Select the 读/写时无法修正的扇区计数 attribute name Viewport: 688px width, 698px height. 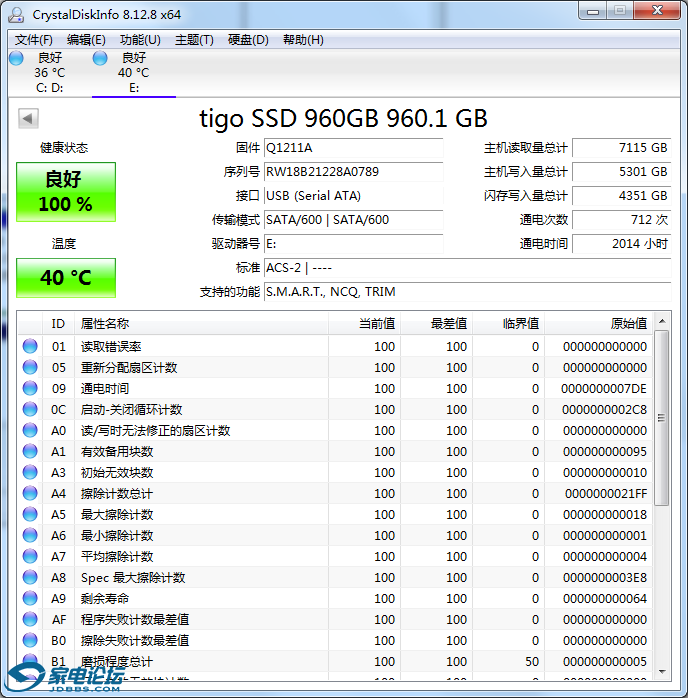pos(155,431)
